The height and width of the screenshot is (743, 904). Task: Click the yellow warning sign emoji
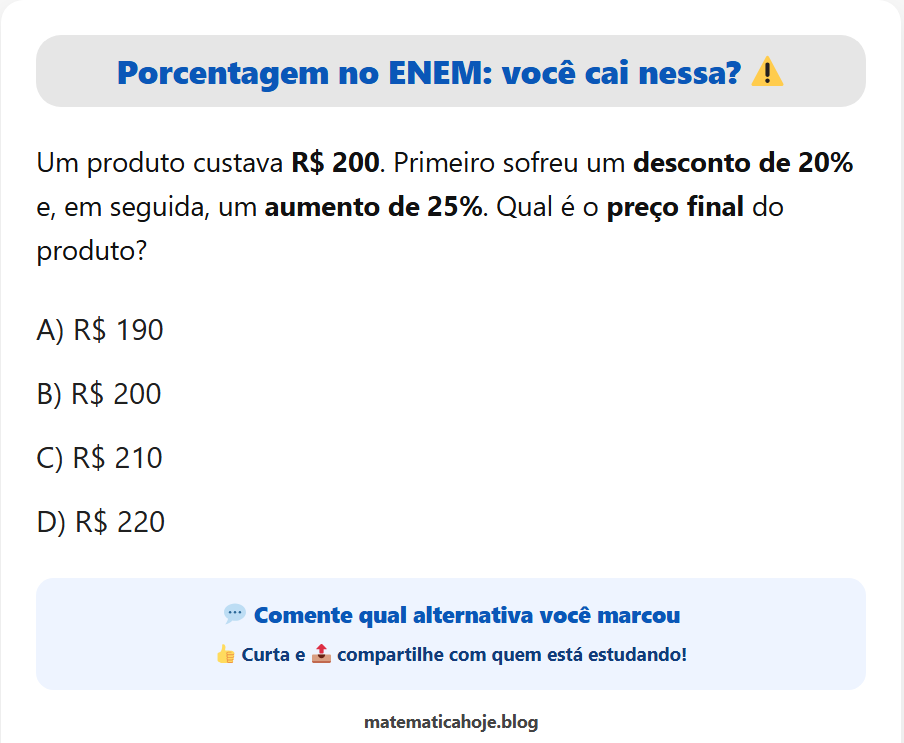(767, 72)
